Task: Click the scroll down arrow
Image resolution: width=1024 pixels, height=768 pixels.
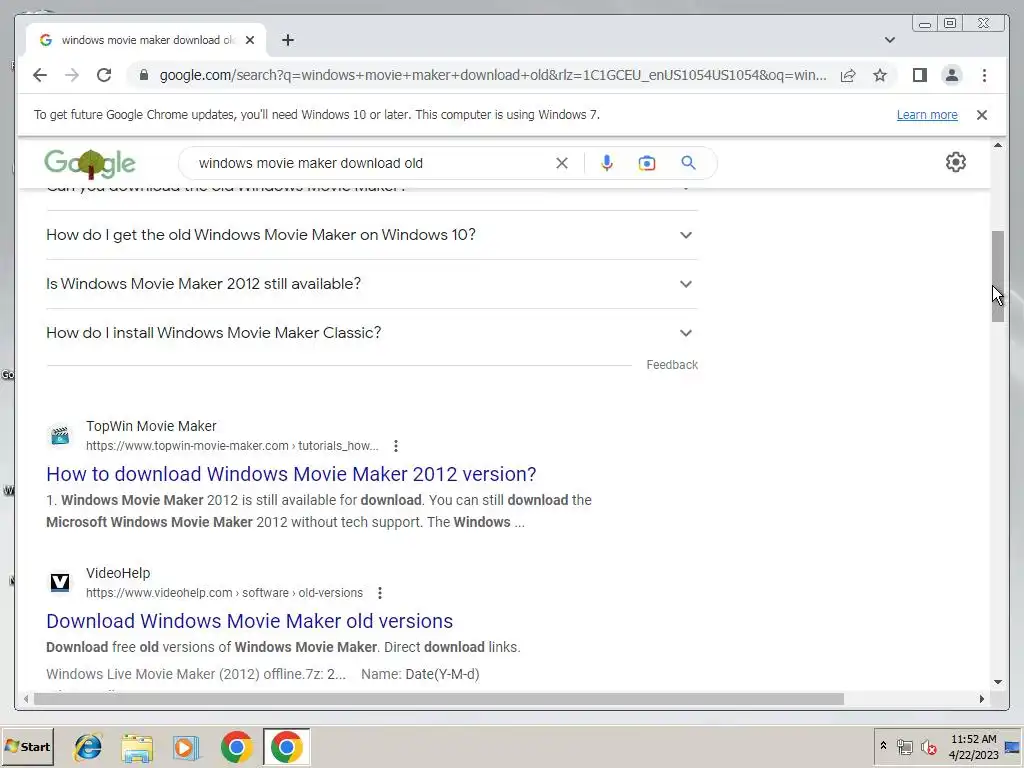Action: click(998, 682)
